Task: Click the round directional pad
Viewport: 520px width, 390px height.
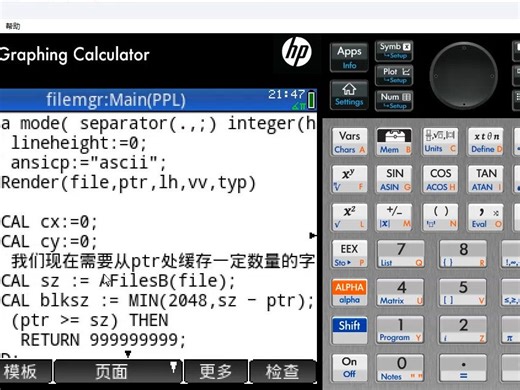Action: click(x=463, y=76)
